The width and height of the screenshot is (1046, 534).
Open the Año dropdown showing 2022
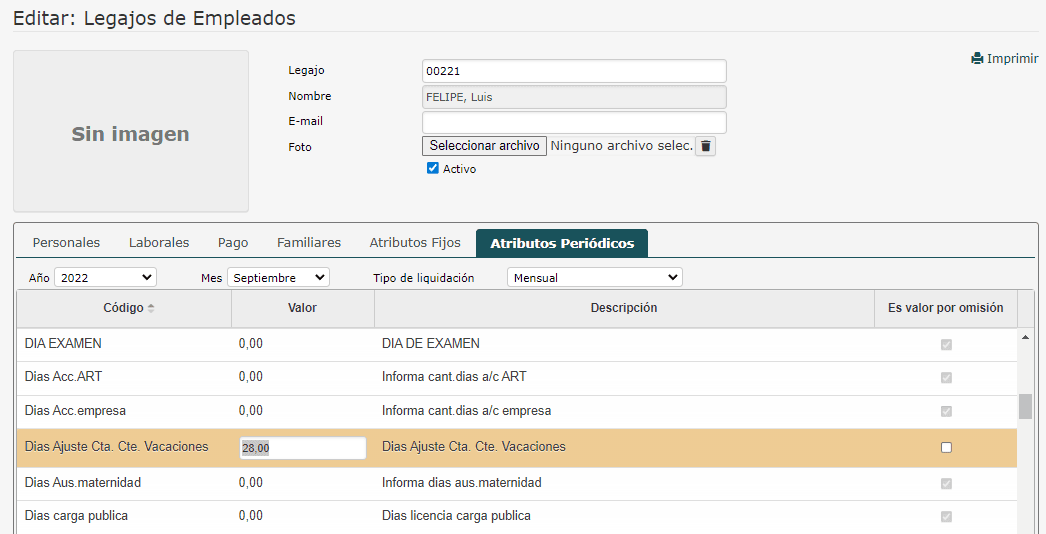pyautogui.click(x=105, y=278)
